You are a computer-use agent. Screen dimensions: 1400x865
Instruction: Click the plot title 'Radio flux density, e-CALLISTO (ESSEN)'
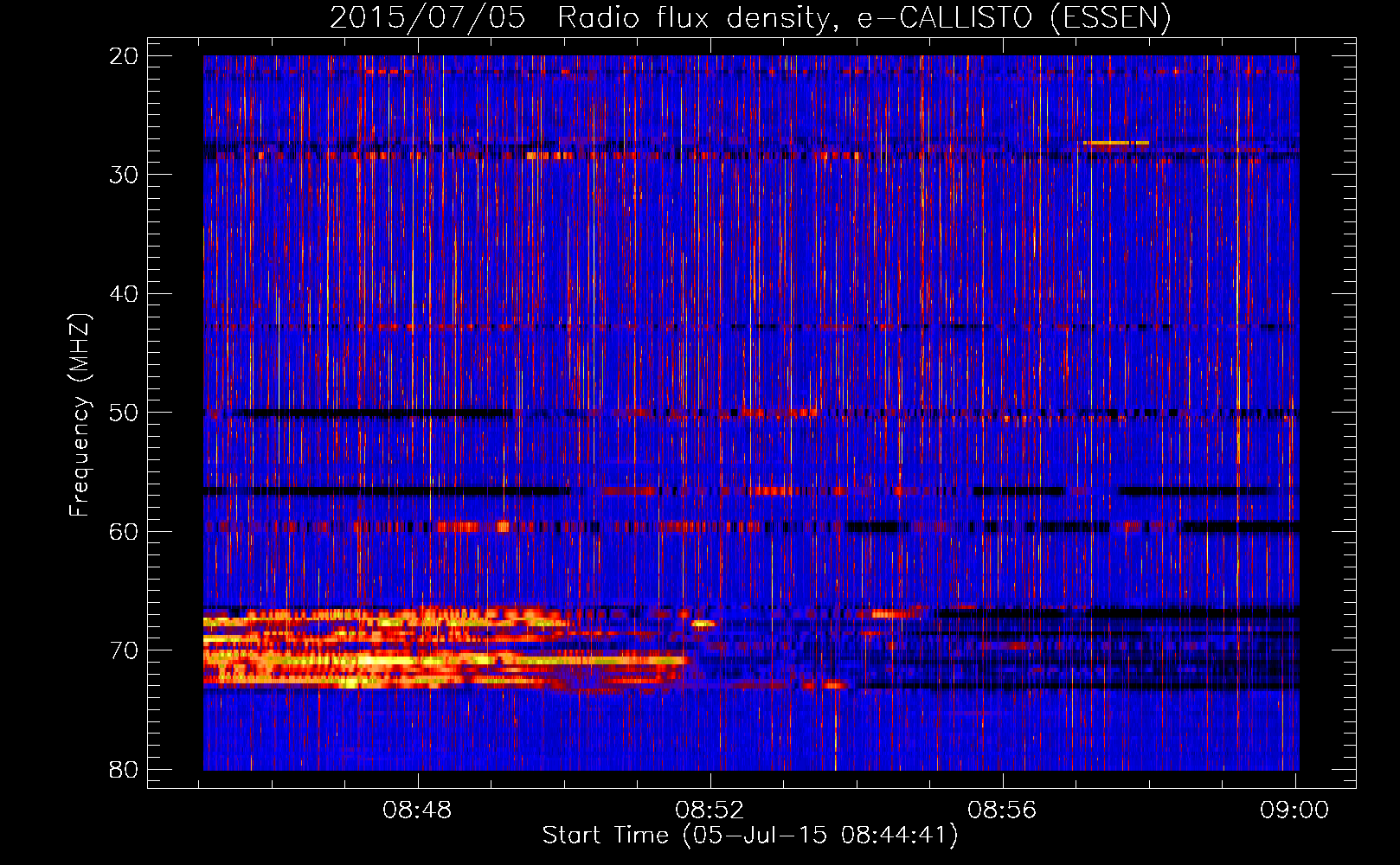click(x=864, y=18)
